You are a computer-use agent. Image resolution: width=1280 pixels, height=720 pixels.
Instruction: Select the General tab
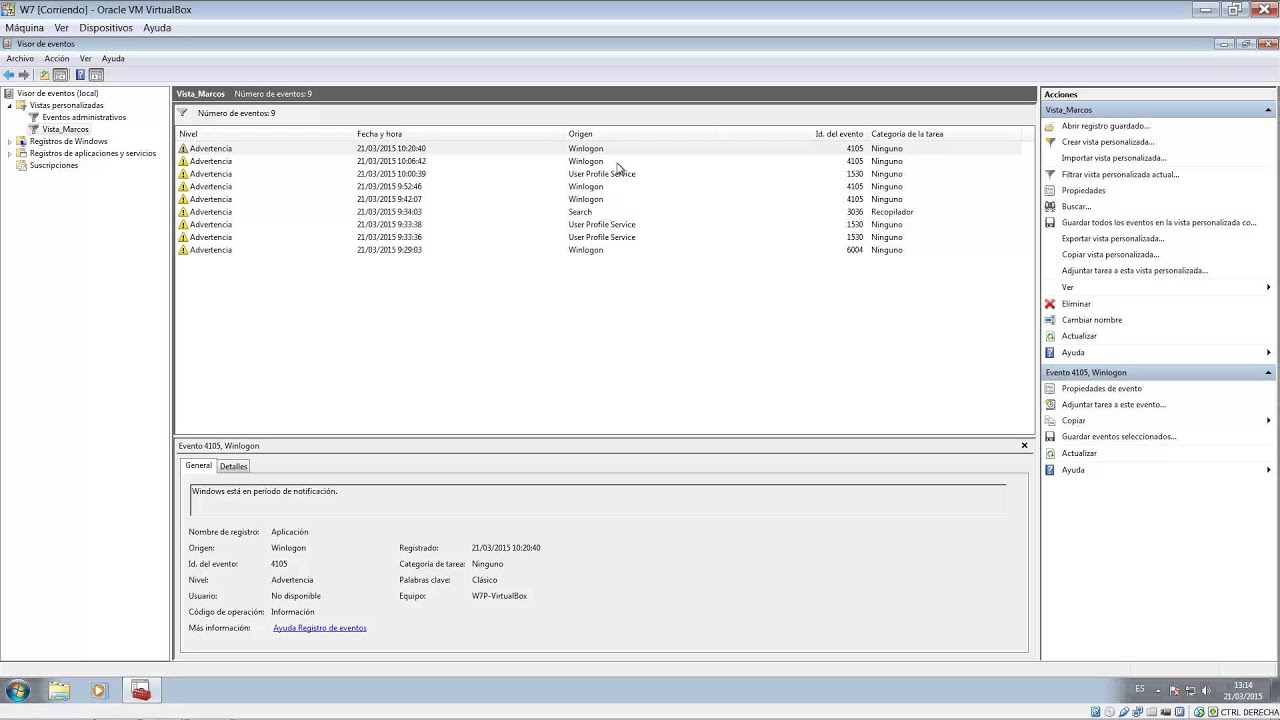[x=199, y=465]
